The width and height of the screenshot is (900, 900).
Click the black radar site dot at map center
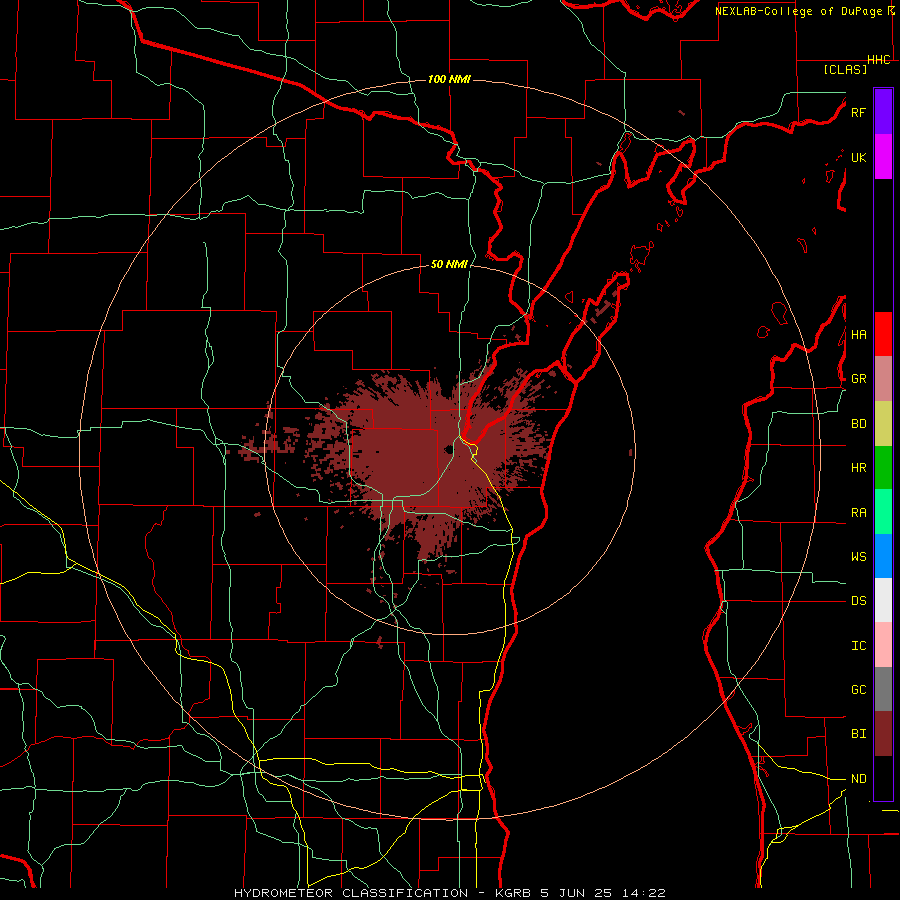(448, 449)
